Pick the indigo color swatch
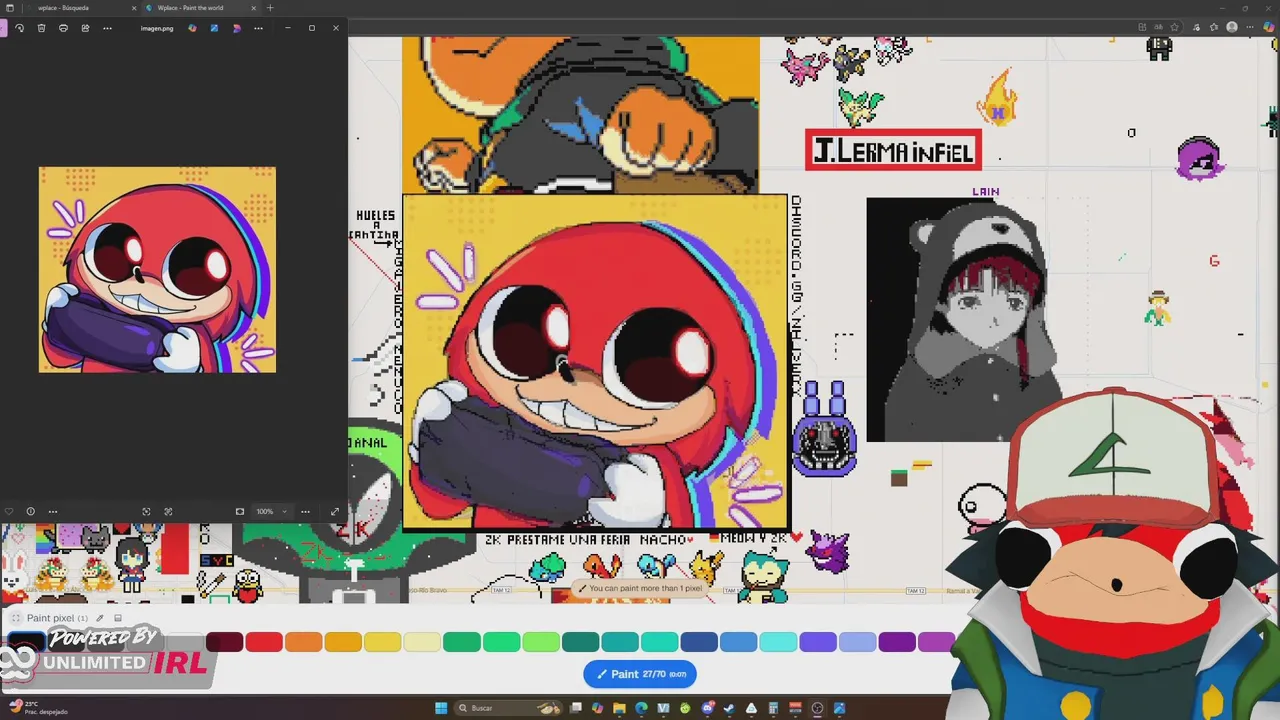 point(818,642)
